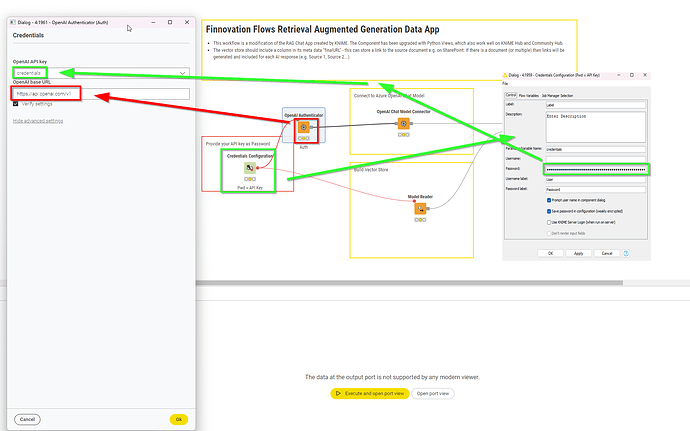Image resolution: width=690 pixels, height=431 pixels.
Task: Click the 'Build Vector Store' annotation text
Action: pos(371,169)
